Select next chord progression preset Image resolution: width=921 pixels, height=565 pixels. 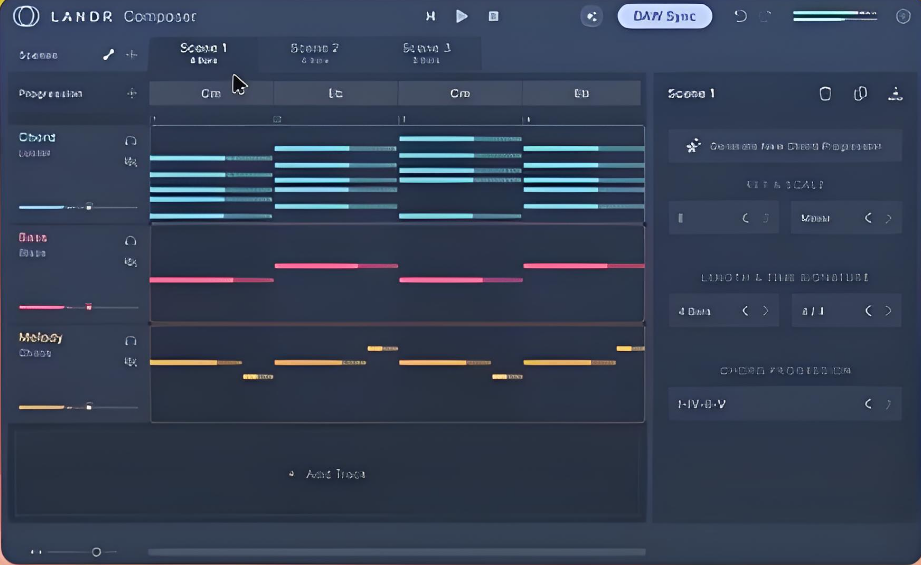point(889,404)
